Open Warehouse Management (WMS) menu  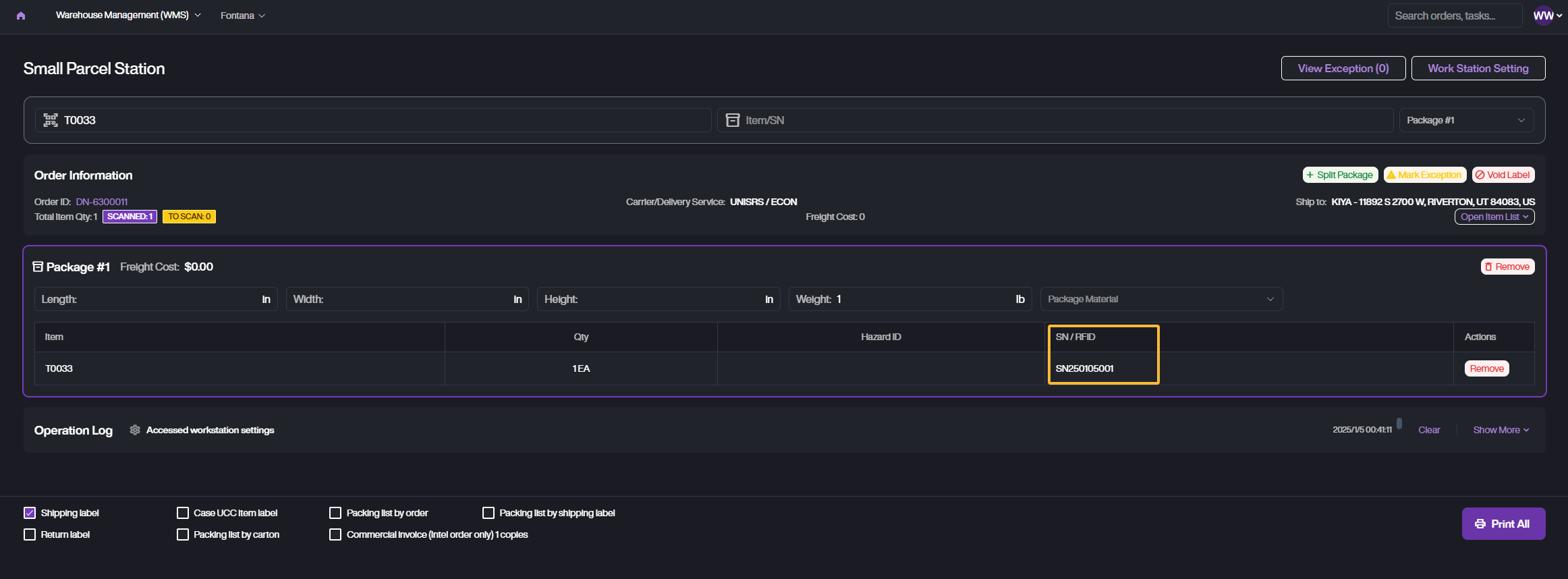coord(128,15)
